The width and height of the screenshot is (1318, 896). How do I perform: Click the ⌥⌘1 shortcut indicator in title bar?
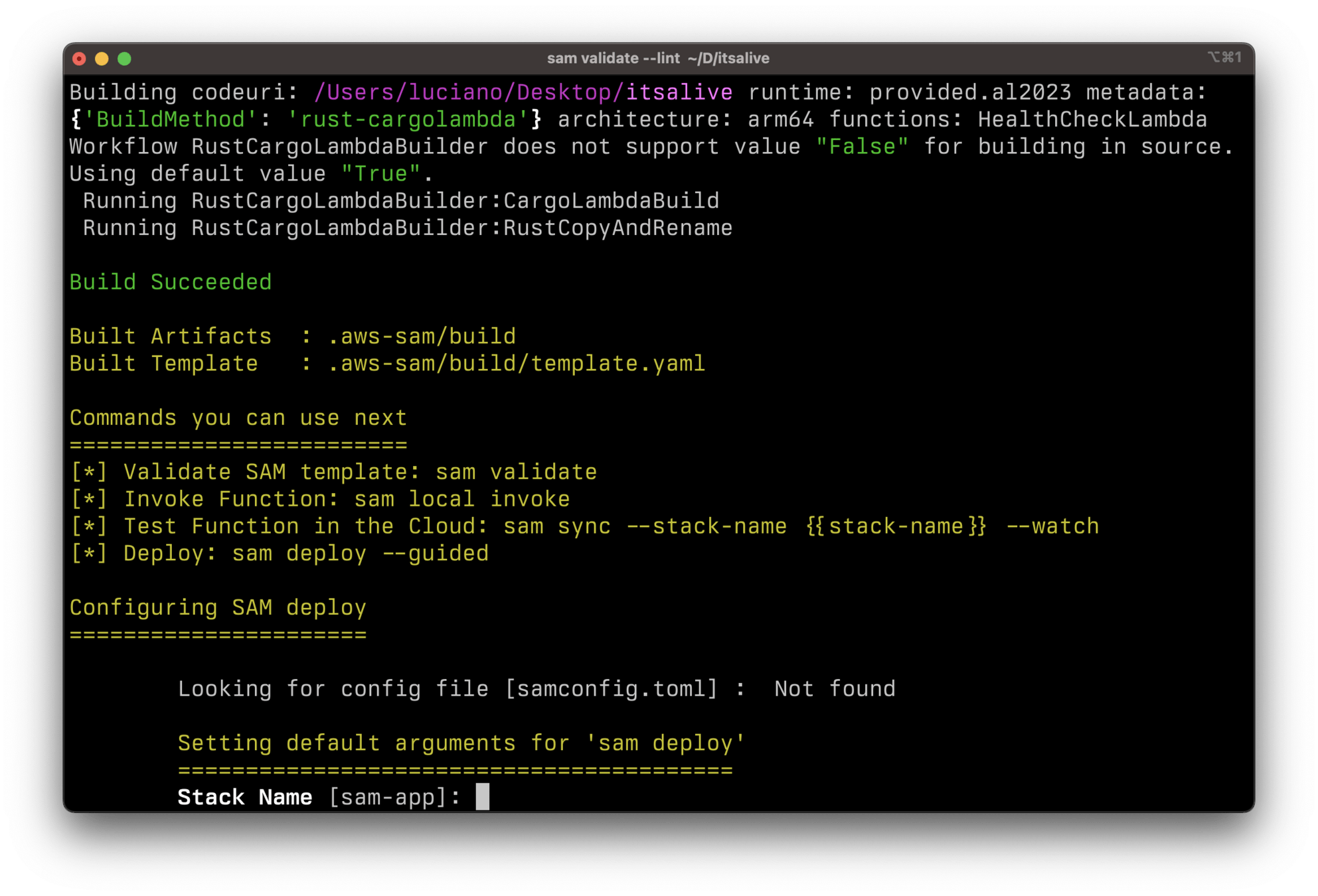click(x=1224, y=58)
